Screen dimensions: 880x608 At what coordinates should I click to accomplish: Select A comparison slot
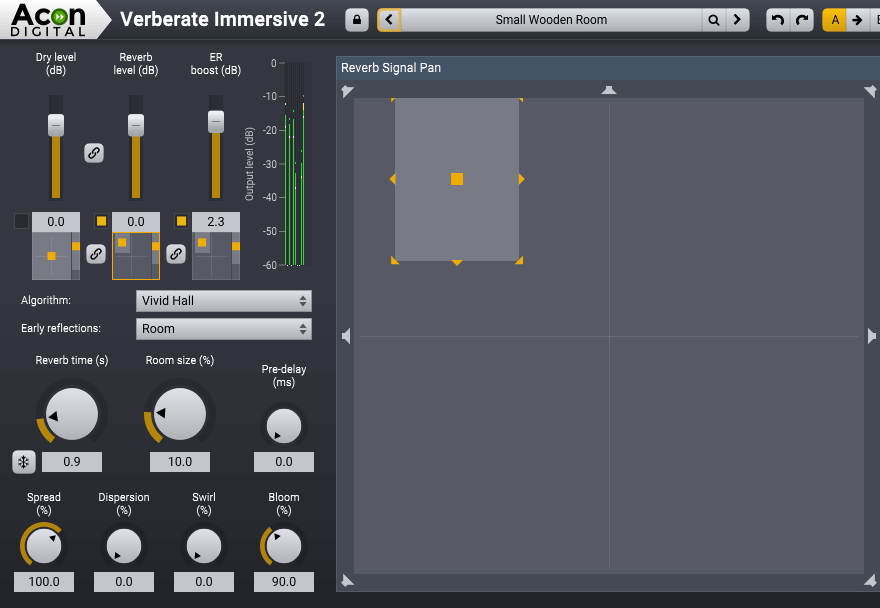point(835,20)
